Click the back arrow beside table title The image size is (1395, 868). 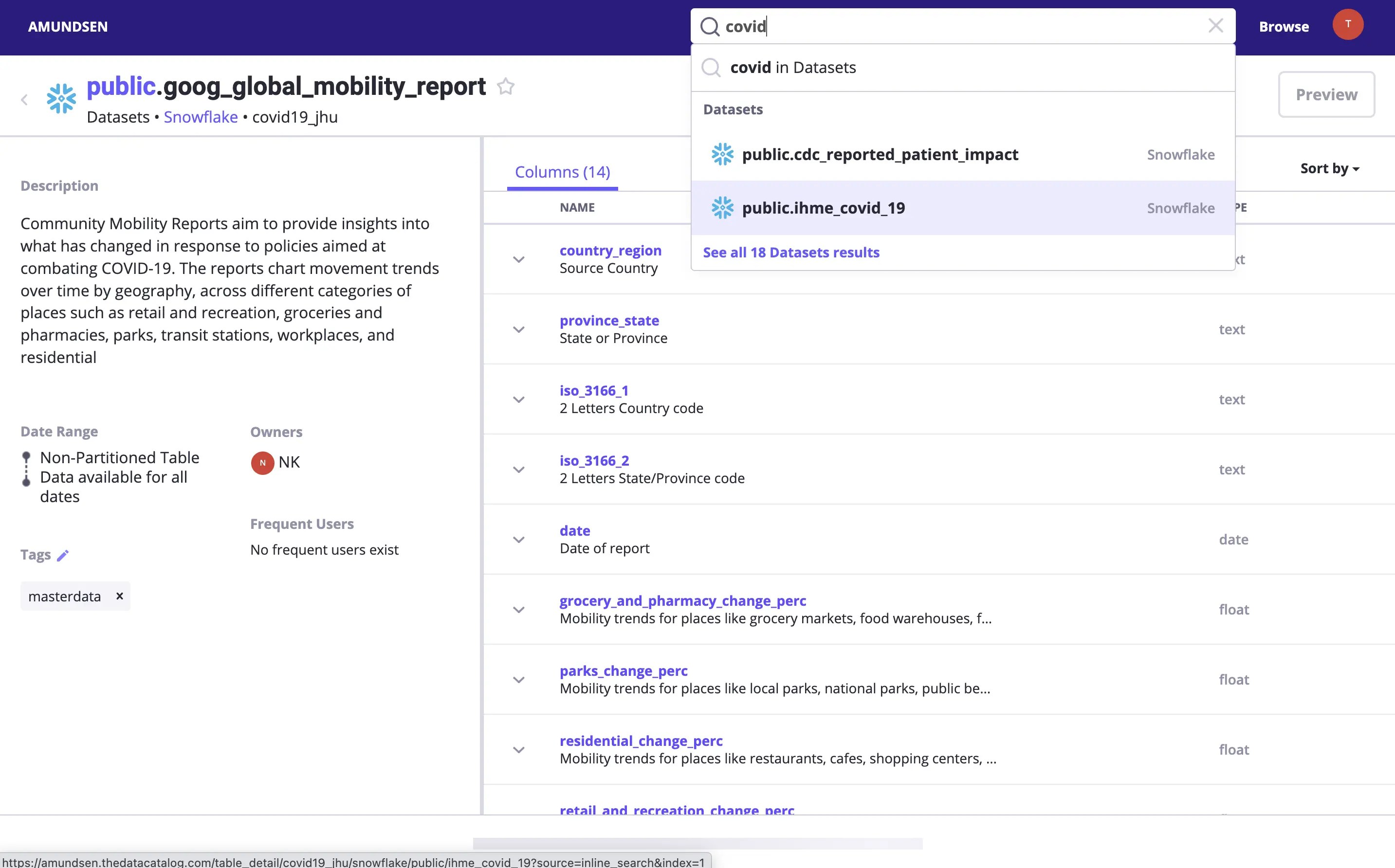point(24,100)
